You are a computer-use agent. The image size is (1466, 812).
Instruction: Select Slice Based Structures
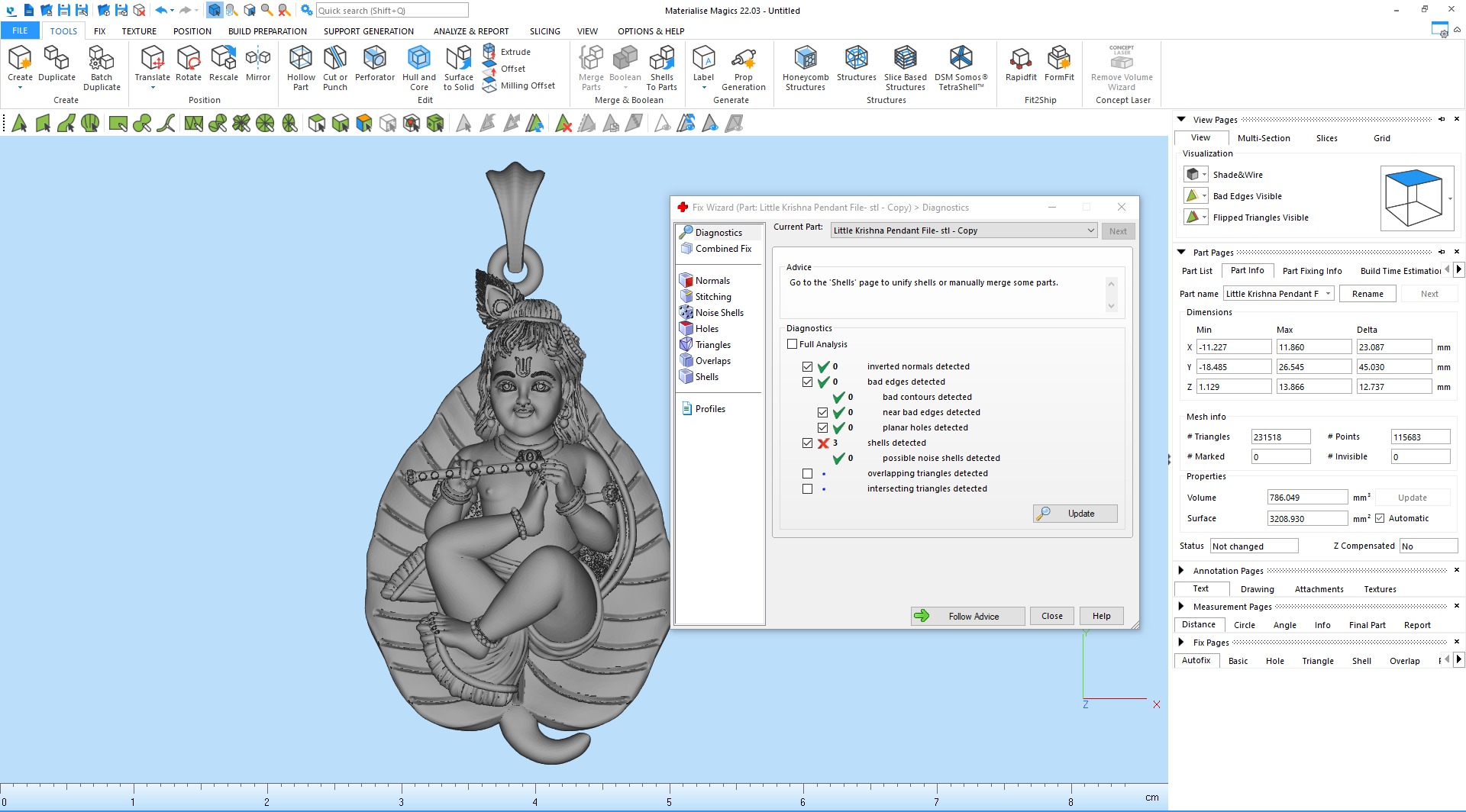coord(906,67)
